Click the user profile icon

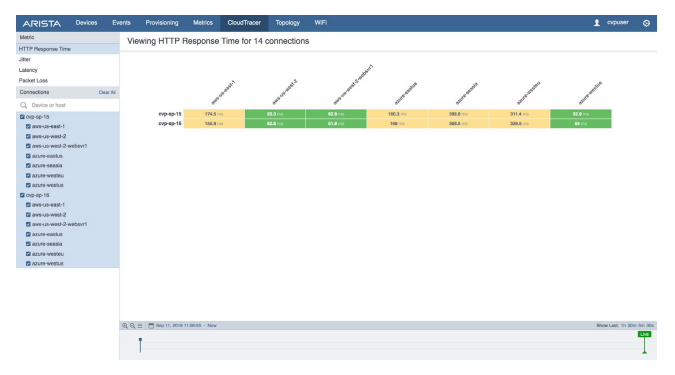pyautogui.click(x=597, y=23)
